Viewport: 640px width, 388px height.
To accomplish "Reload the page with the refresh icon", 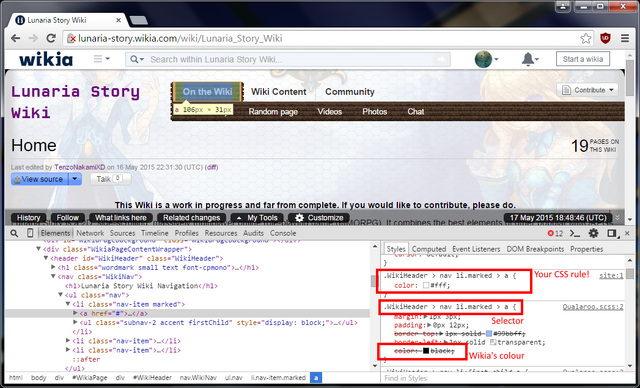I will [51, 38].
